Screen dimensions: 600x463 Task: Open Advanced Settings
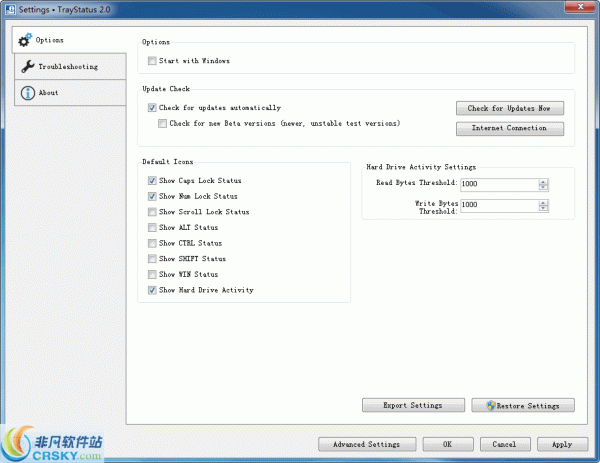pyautogui.click(x=367, y=445)
